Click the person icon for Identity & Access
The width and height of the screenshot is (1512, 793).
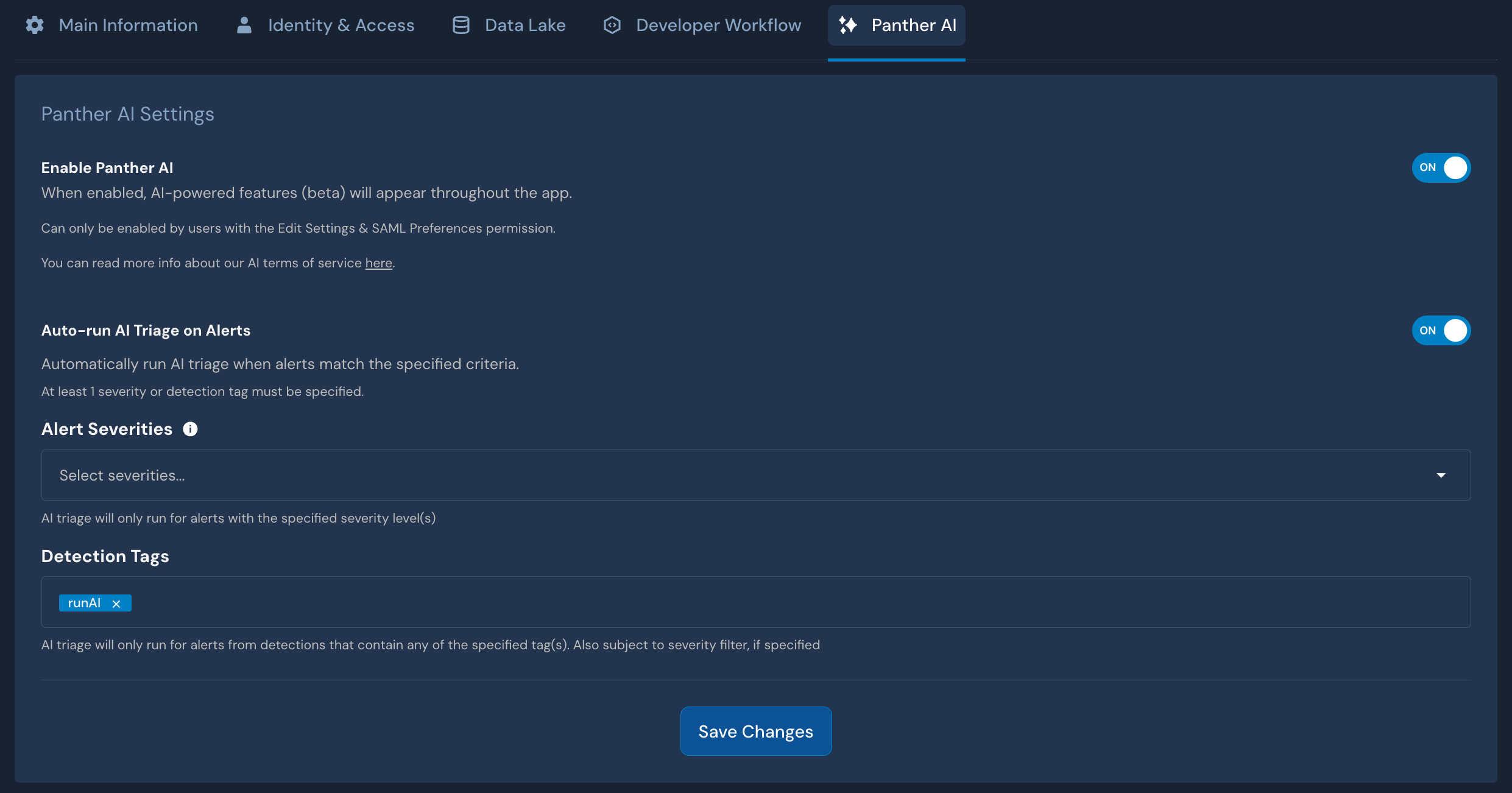click(244, 25)
